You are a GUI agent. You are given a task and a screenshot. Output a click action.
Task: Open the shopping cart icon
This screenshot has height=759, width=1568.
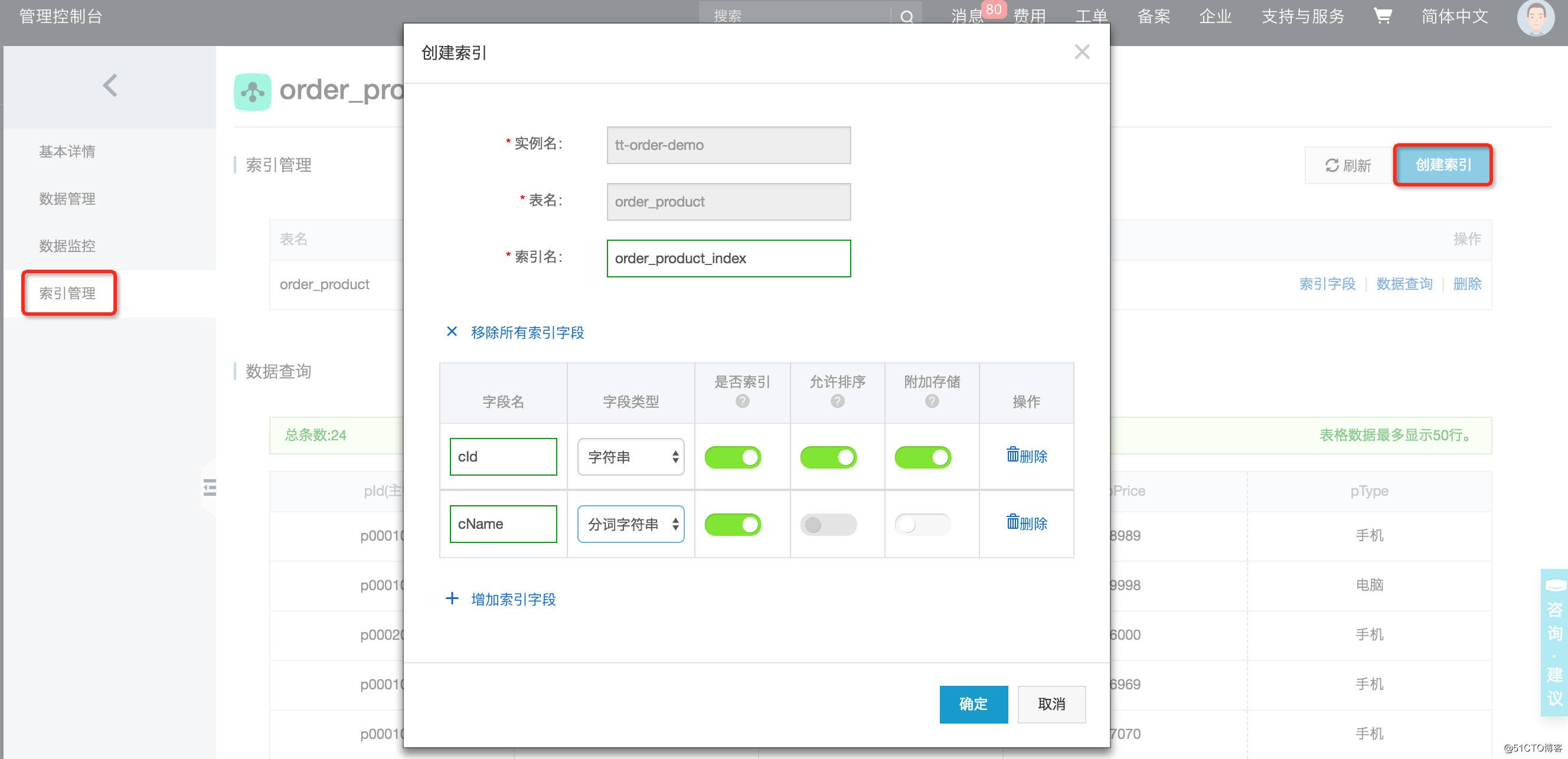coord(1383,16)
